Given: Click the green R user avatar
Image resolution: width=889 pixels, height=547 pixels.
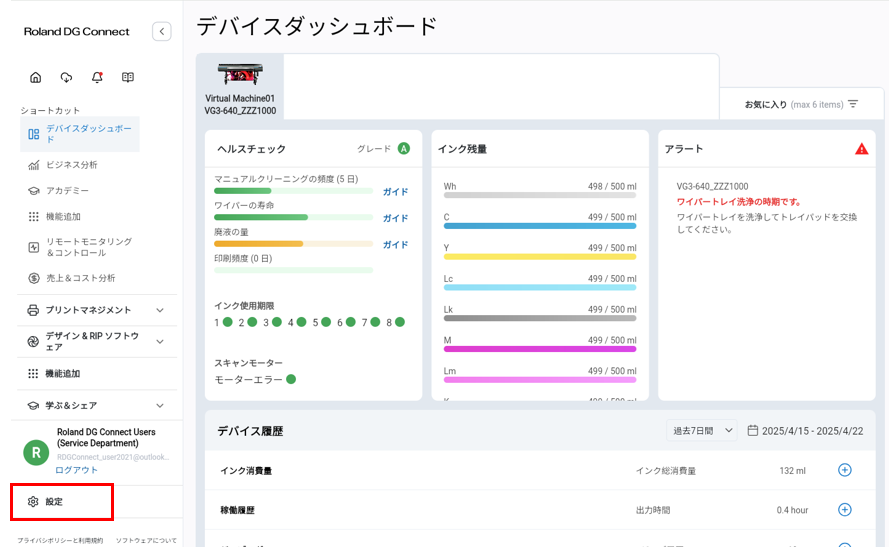Looking at the screenshot, I should (36, 452).
